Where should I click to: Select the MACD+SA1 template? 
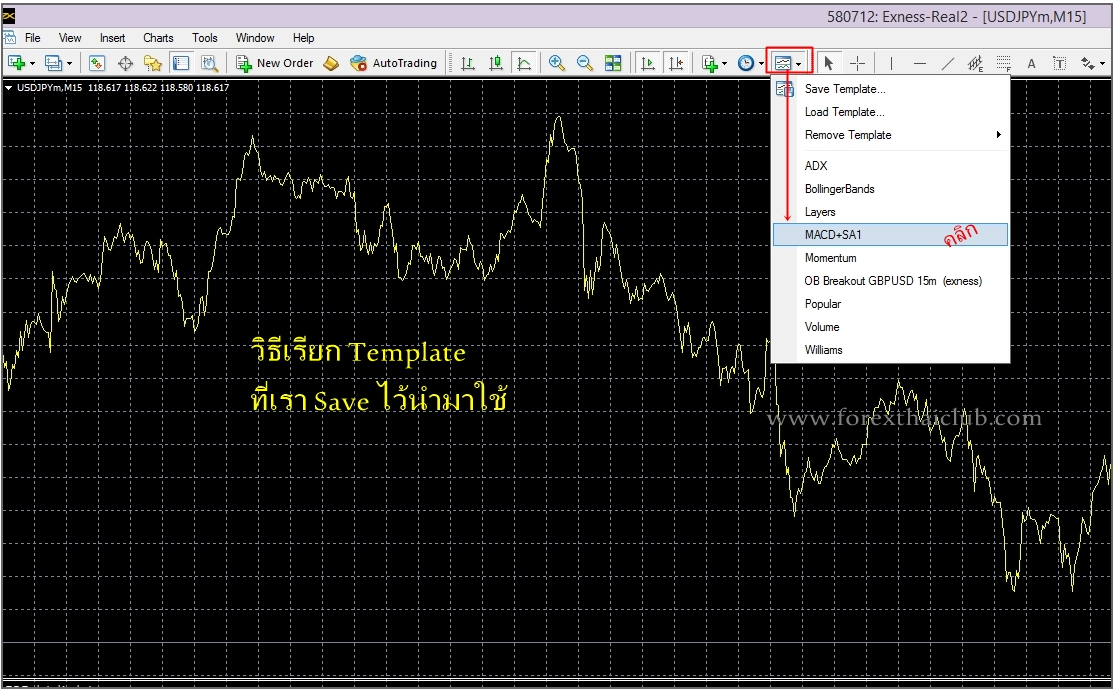point(891,235)
